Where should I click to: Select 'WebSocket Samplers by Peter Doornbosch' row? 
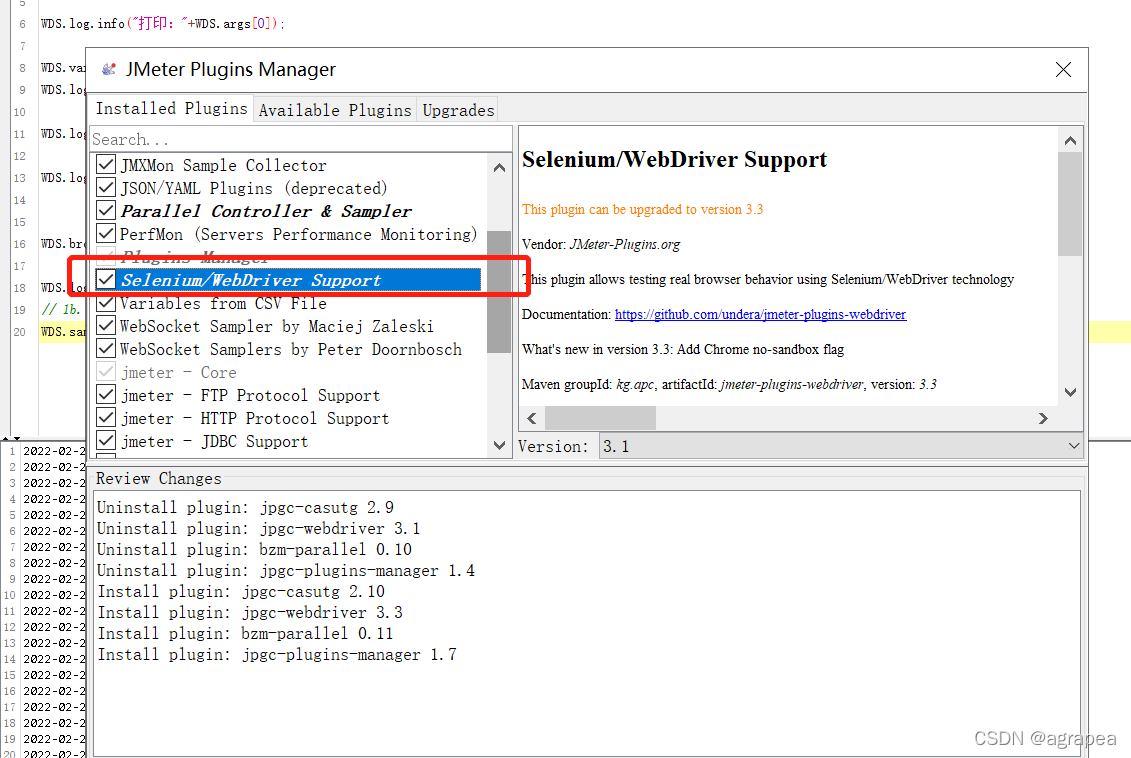coord(291,350)
